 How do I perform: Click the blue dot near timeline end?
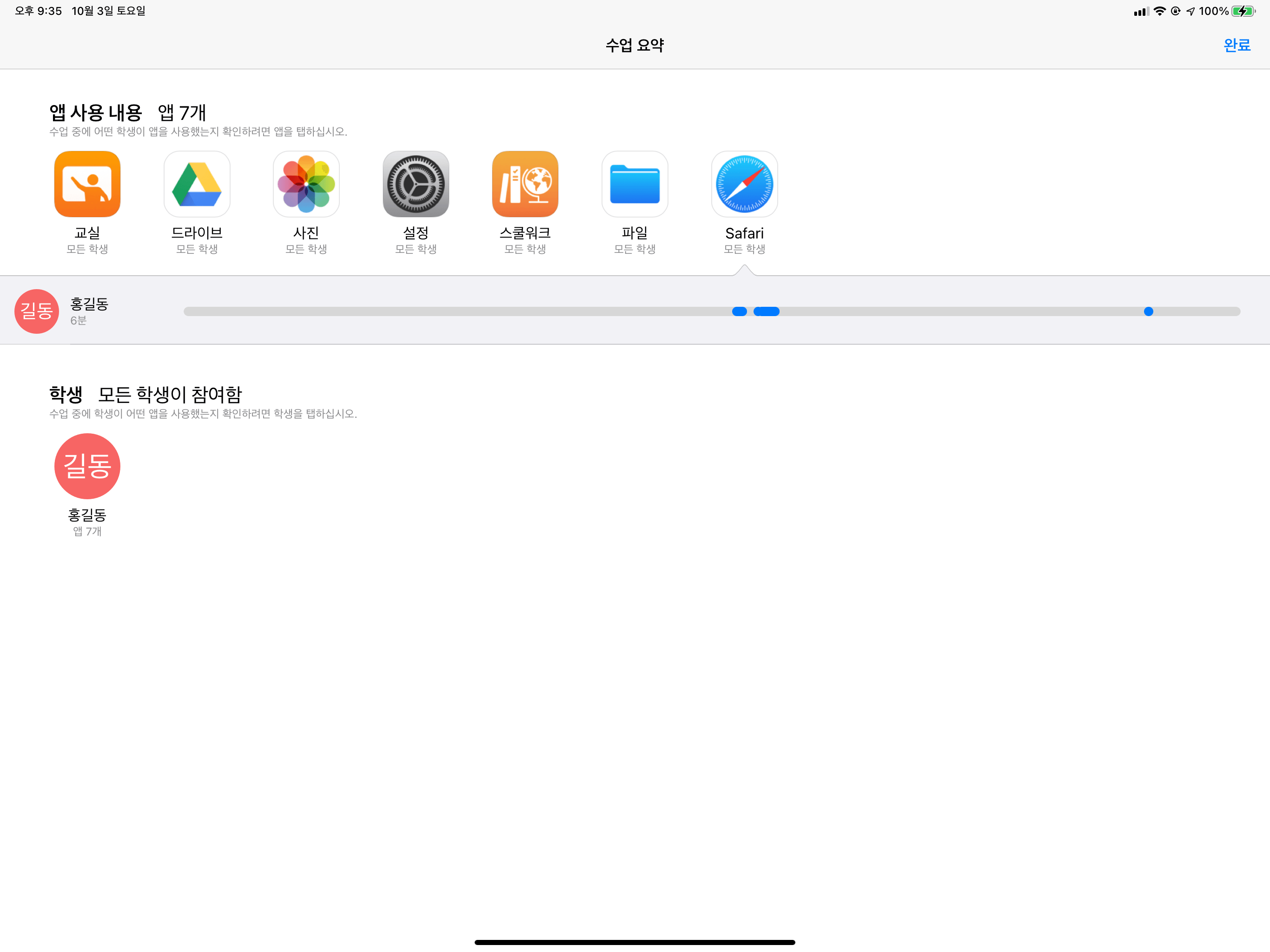[1148, 311]
